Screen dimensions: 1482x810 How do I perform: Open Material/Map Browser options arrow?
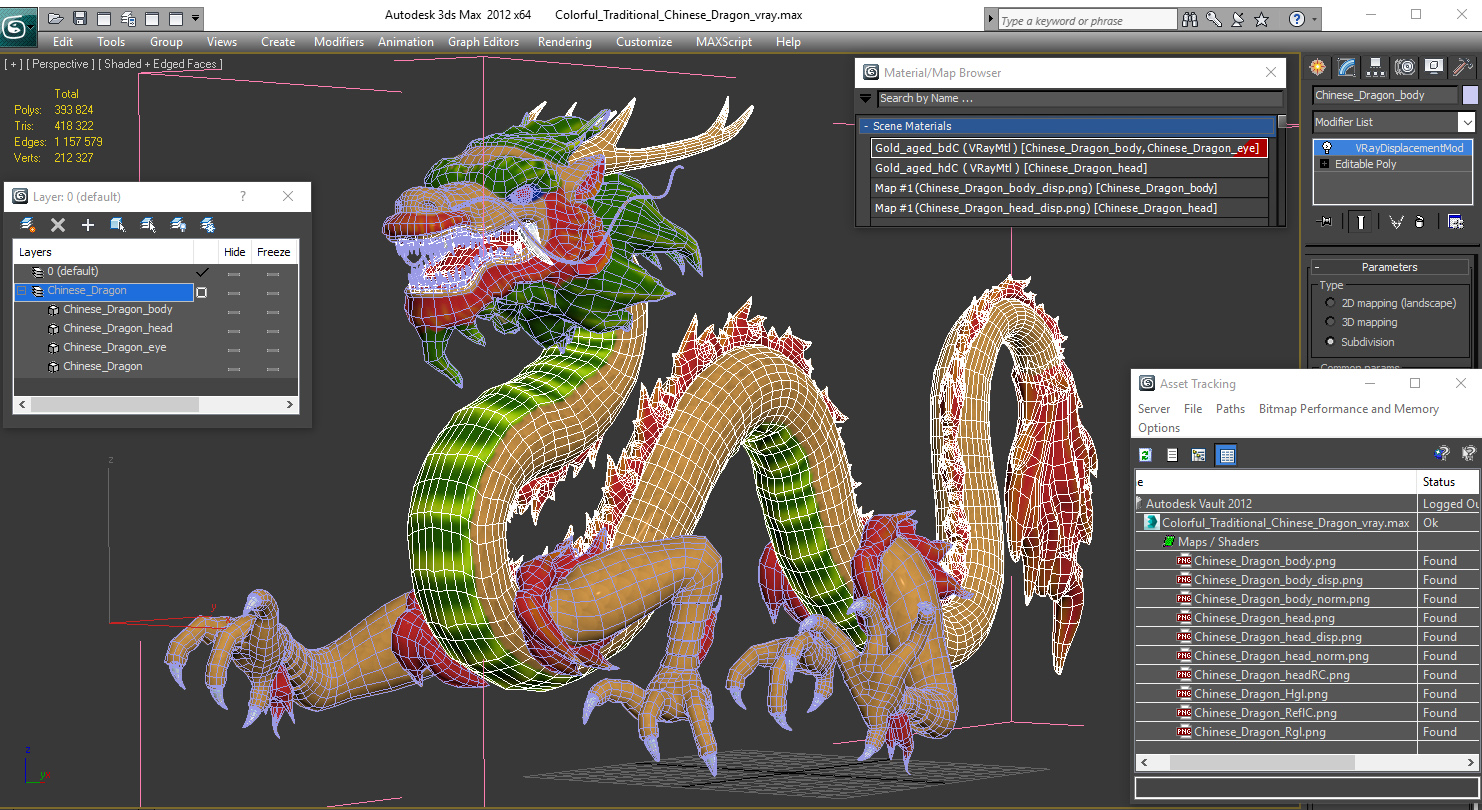click(x=866, y=98)
